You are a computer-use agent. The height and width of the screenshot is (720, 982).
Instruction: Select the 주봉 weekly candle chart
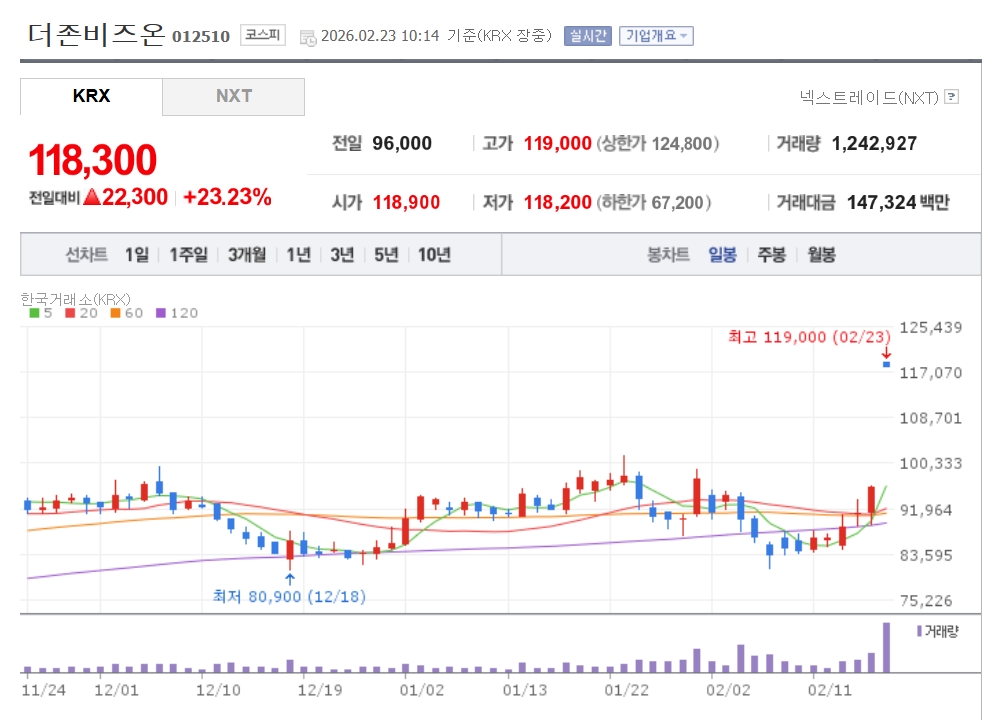(771, 255)
